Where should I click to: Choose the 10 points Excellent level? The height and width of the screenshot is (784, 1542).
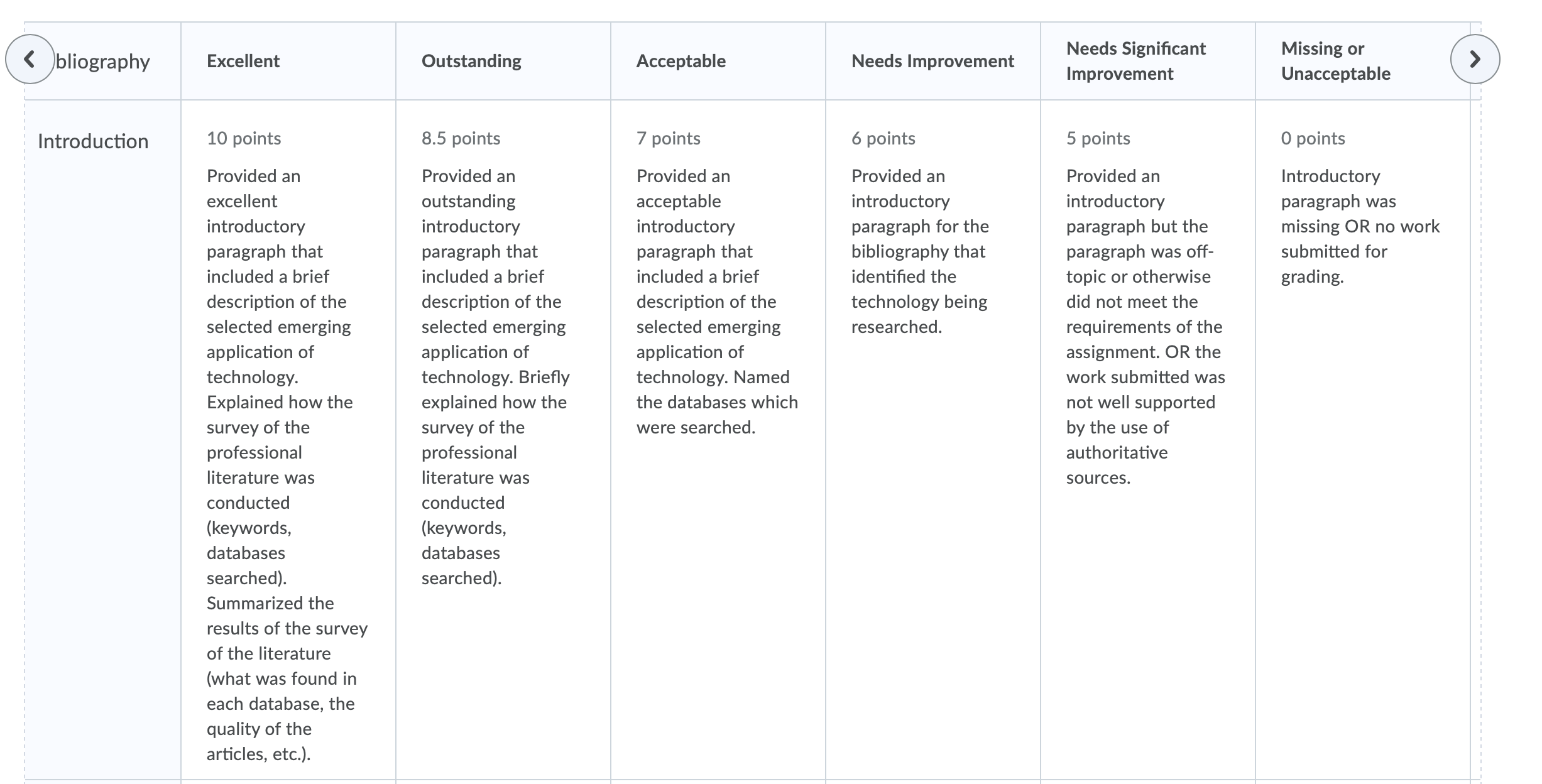pos(244,138)
